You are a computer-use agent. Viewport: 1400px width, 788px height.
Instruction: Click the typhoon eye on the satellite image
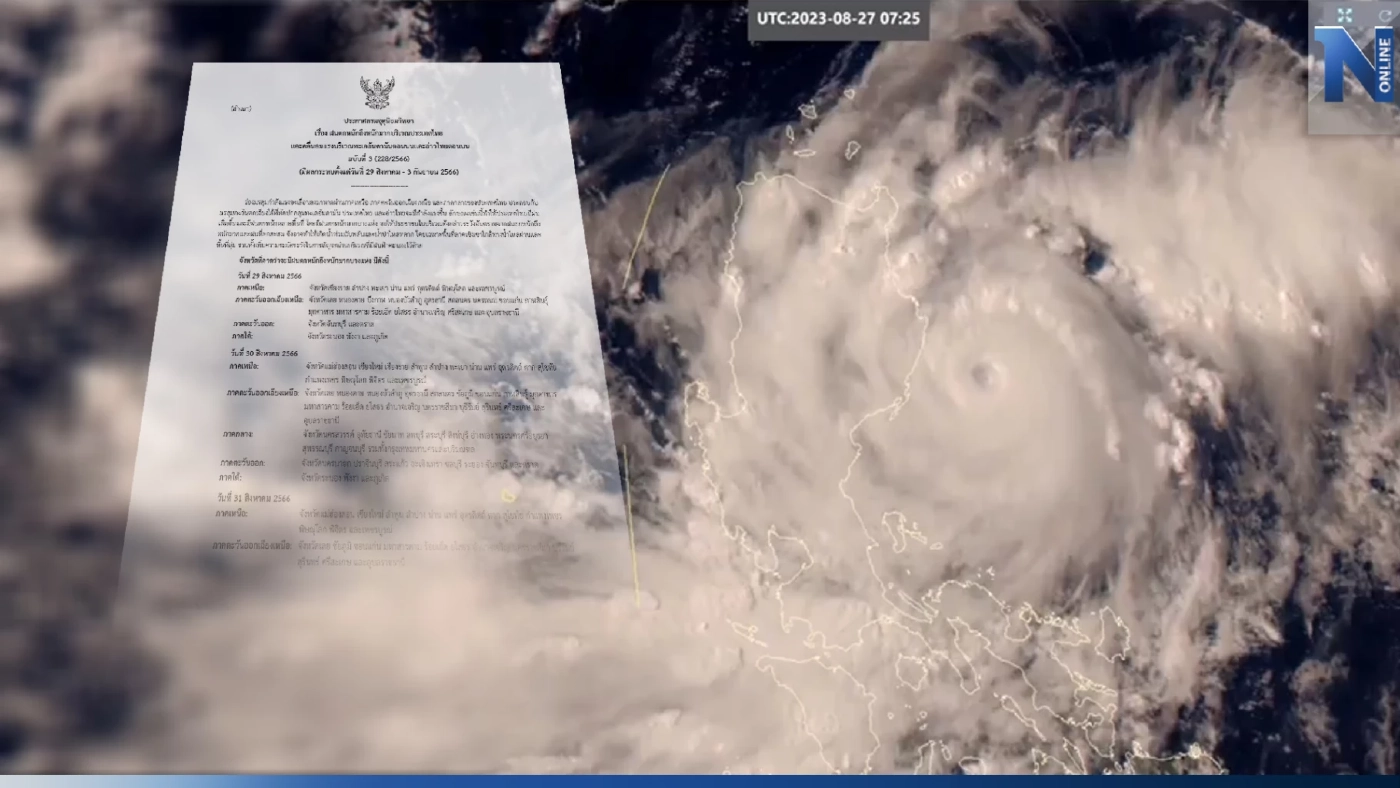click(x=983, y=375)
